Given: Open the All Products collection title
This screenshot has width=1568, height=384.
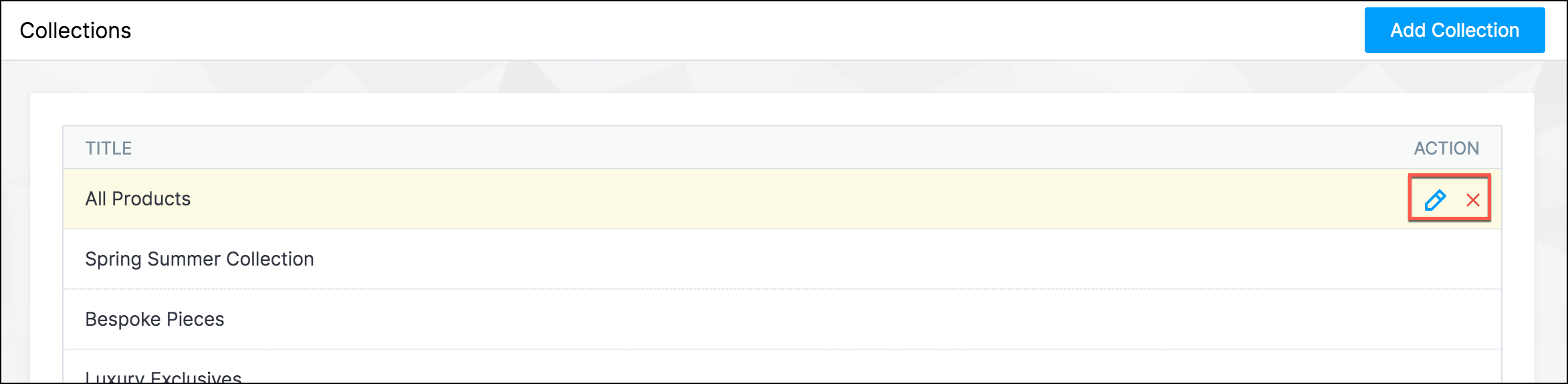Looking at the screenshot, I should click(x=138, y=199).
